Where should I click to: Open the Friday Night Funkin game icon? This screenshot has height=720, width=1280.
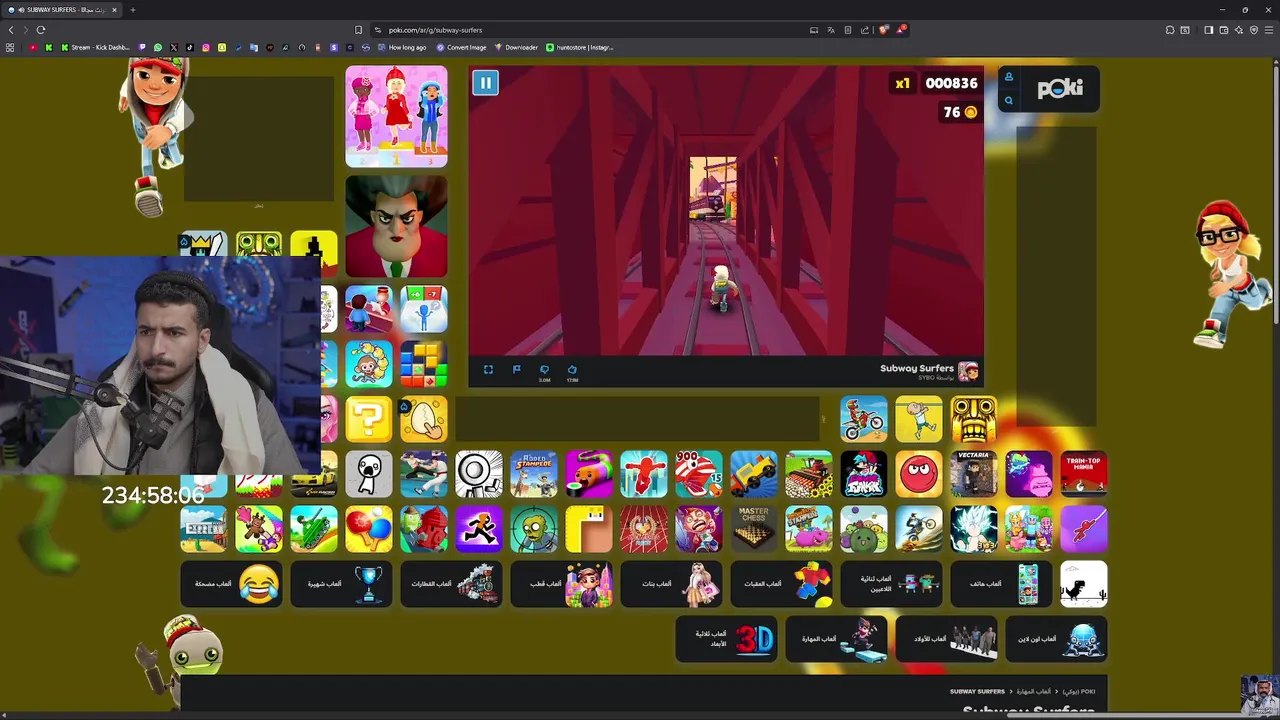coord(863,474)
